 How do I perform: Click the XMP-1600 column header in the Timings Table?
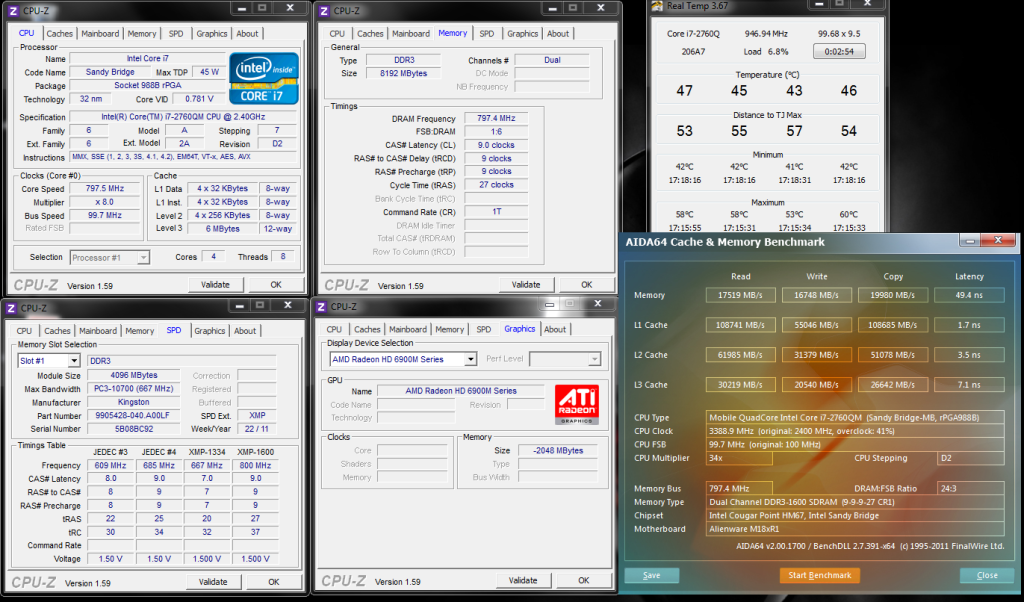[x=255, y=452]
